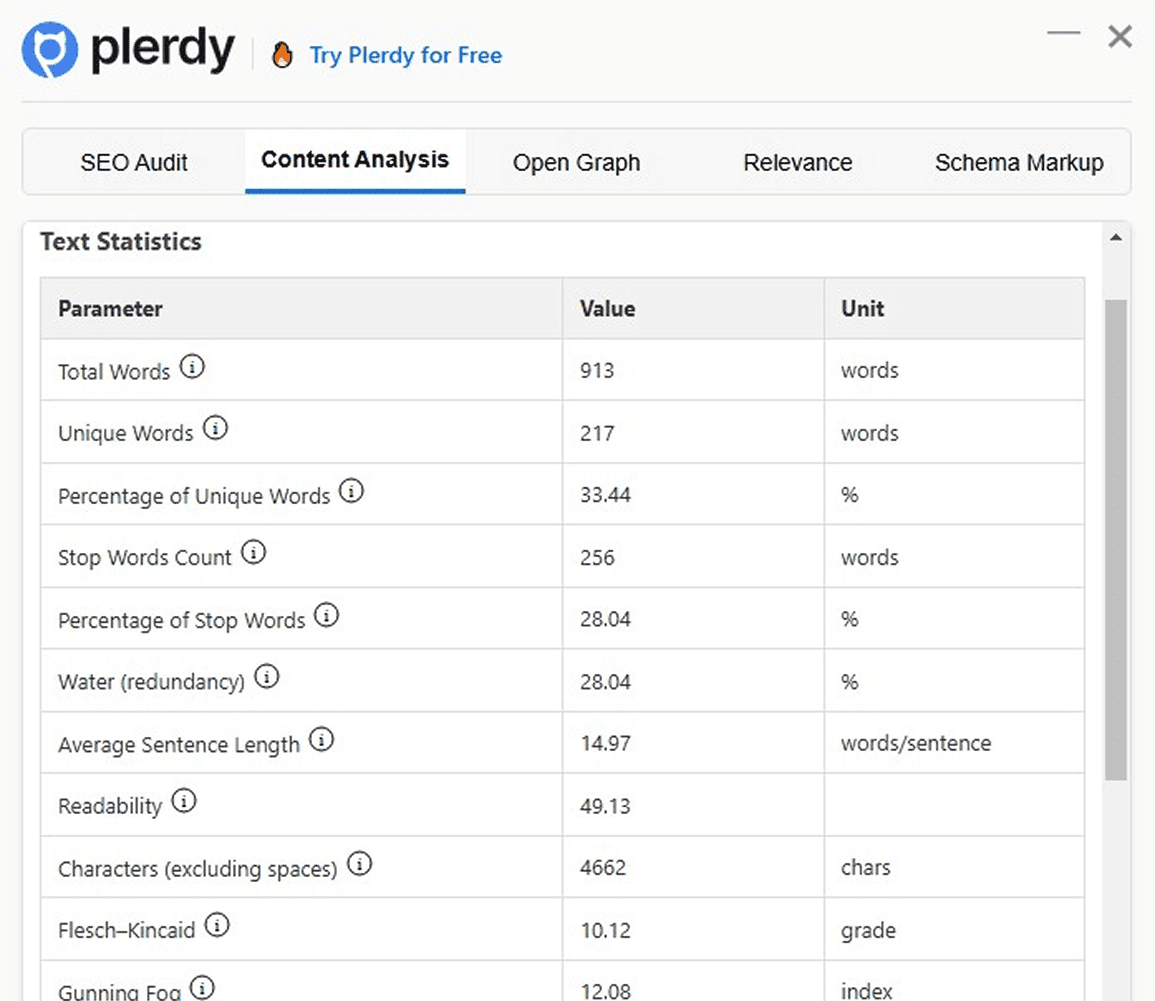1155x1001 pixels.
Task: Click the vertical scrollbar thumb
Action: coord(1116,540)
